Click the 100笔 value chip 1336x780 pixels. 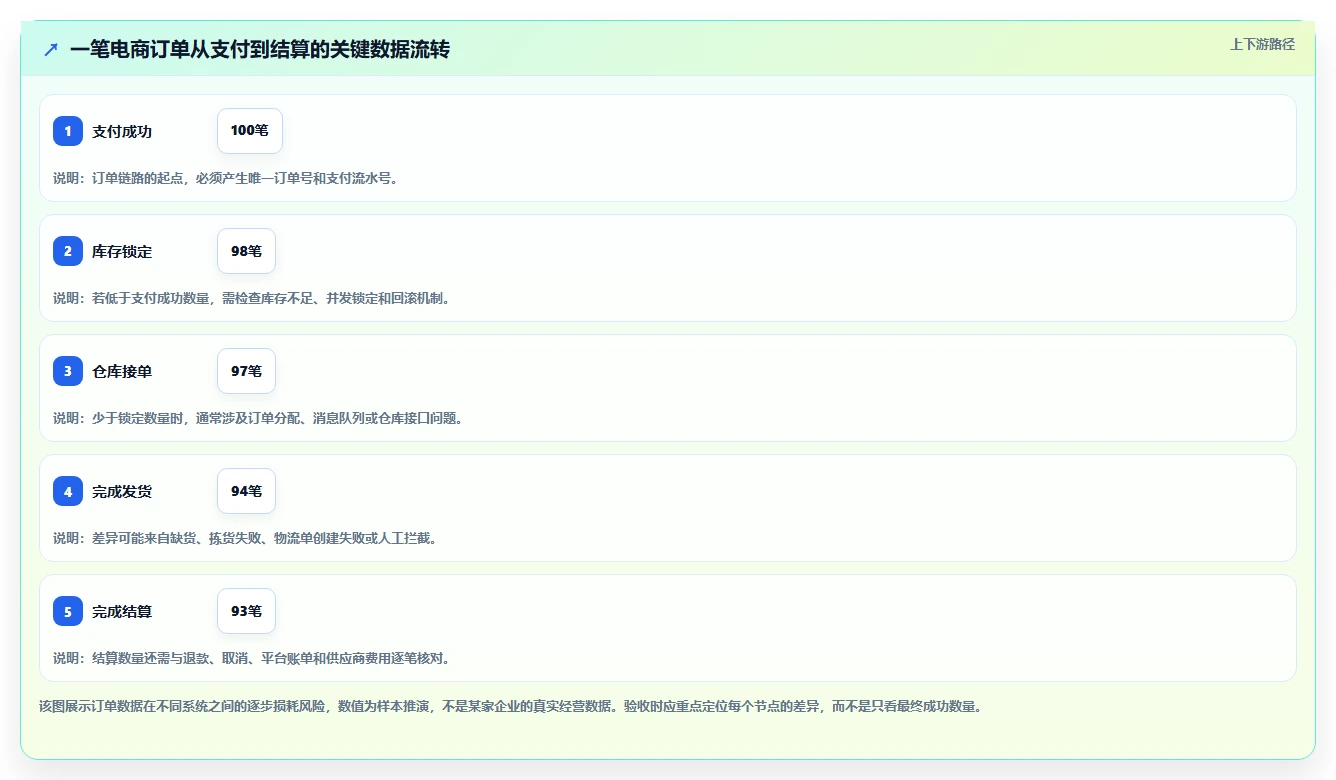click(x=250, y=131)
